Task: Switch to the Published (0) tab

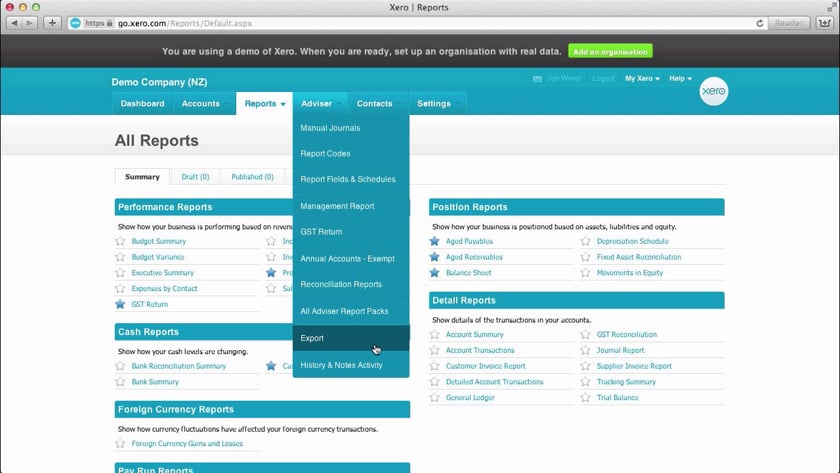Action: (252, 177)
